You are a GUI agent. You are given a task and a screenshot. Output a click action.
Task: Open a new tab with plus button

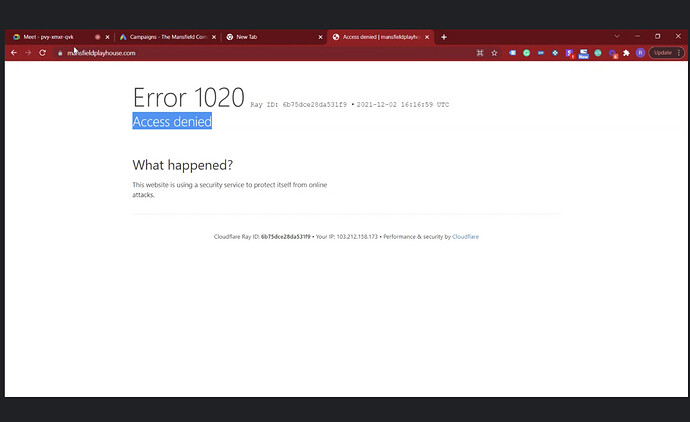[444, 37]
